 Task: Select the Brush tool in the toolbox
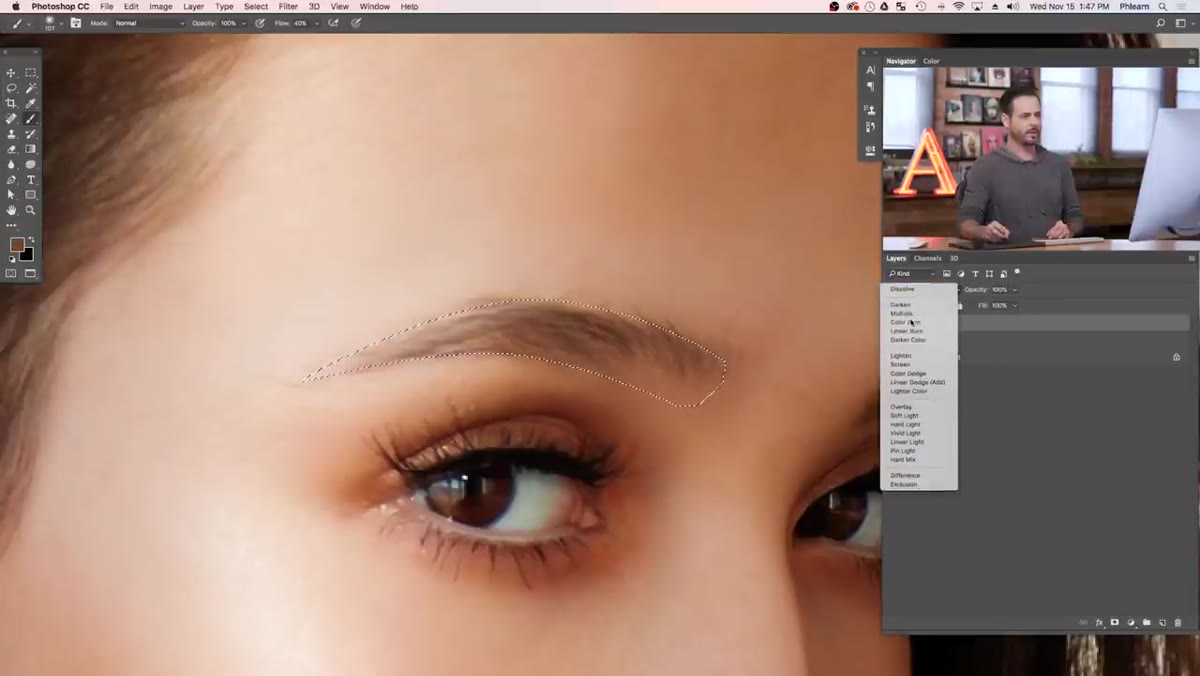pos(31,119)
